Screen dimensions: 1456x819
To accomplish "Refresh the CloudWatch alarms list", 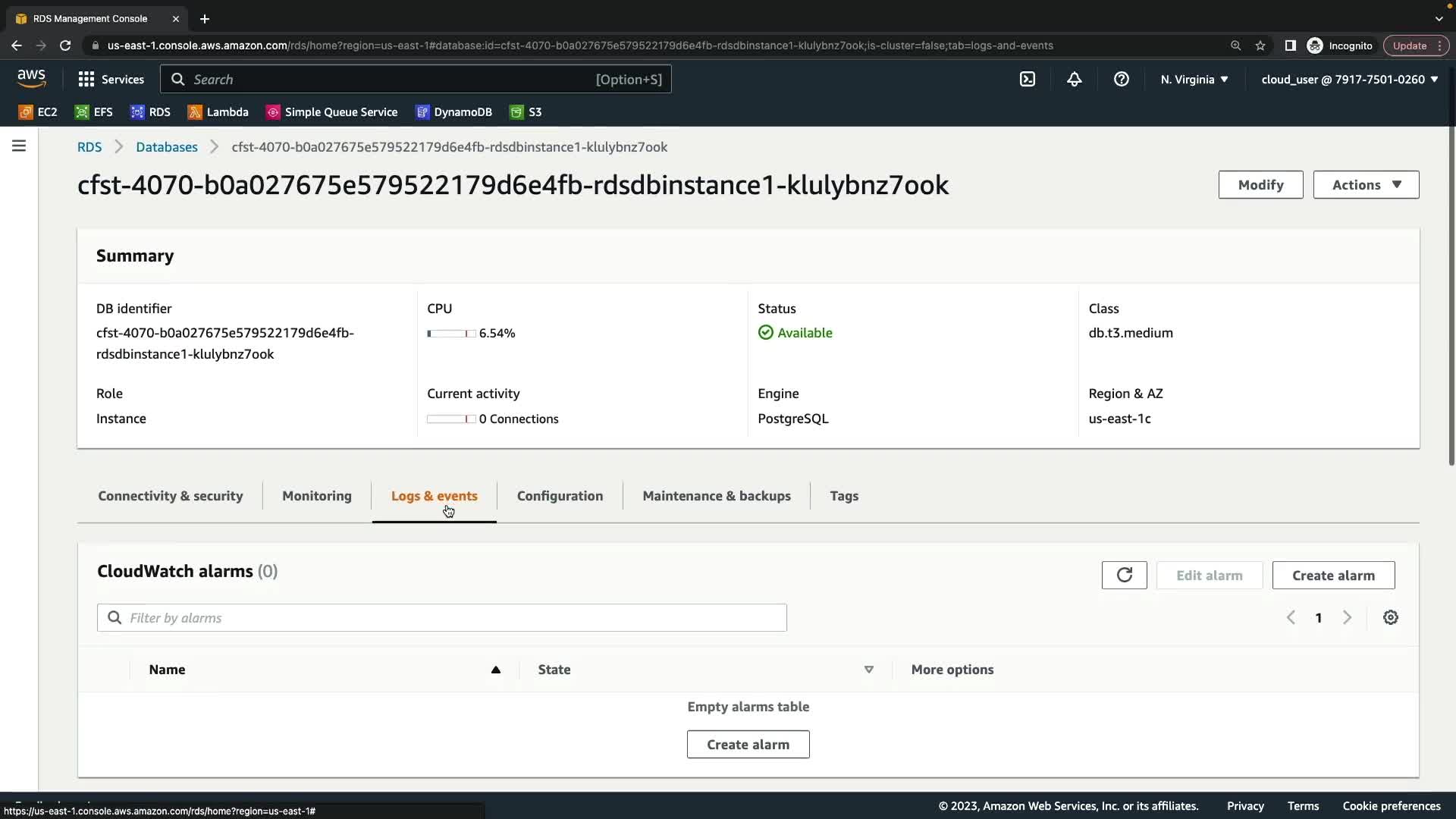I will coord(1124,576).
